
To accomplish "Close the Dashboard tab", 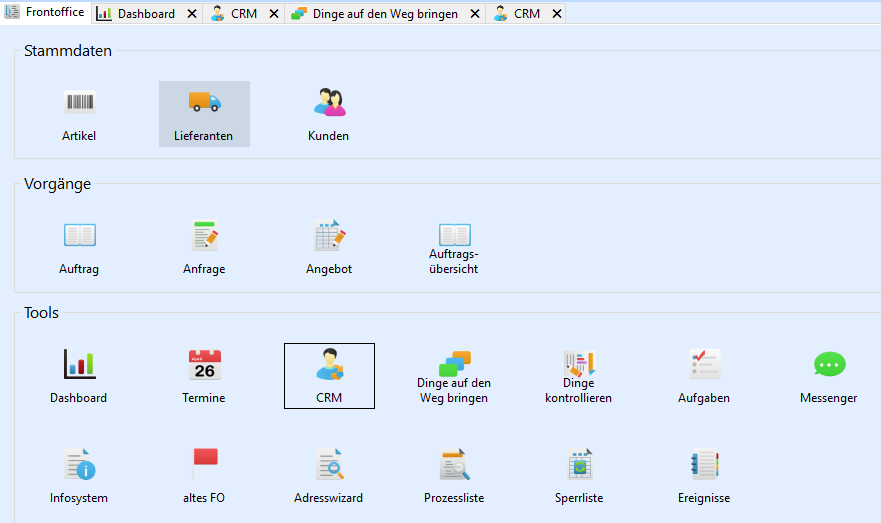I will (192, 14).
